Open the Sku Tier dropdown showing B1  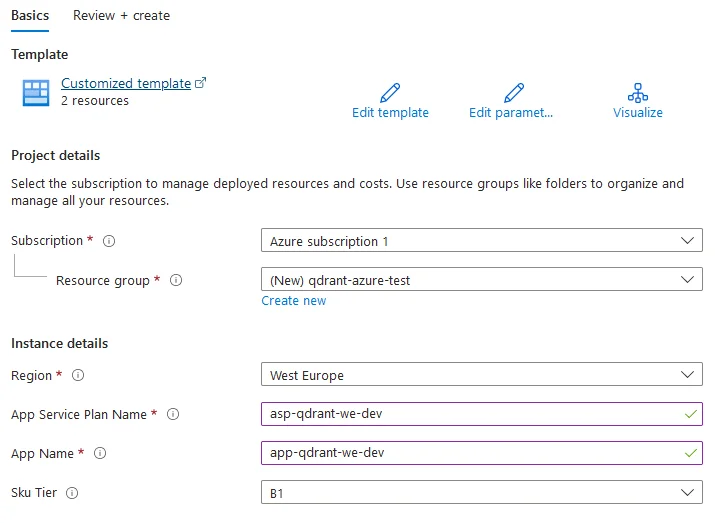[482, 492]
